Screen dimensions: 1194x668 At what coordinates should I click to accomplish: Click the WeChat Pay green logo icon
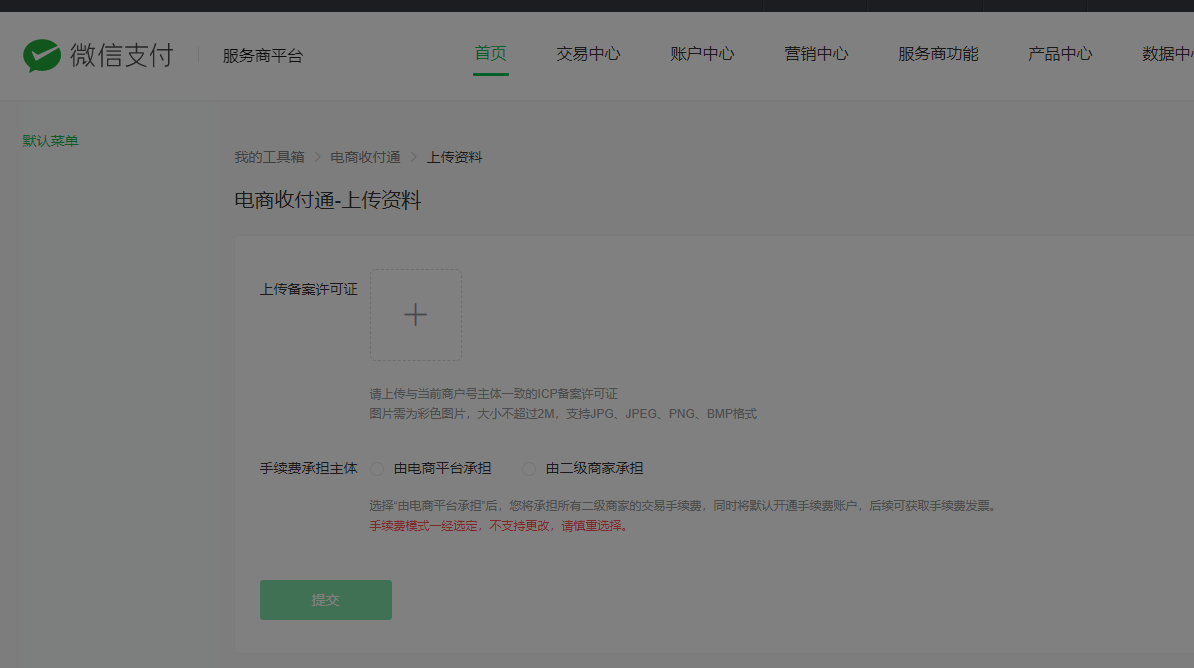point(42,55)
